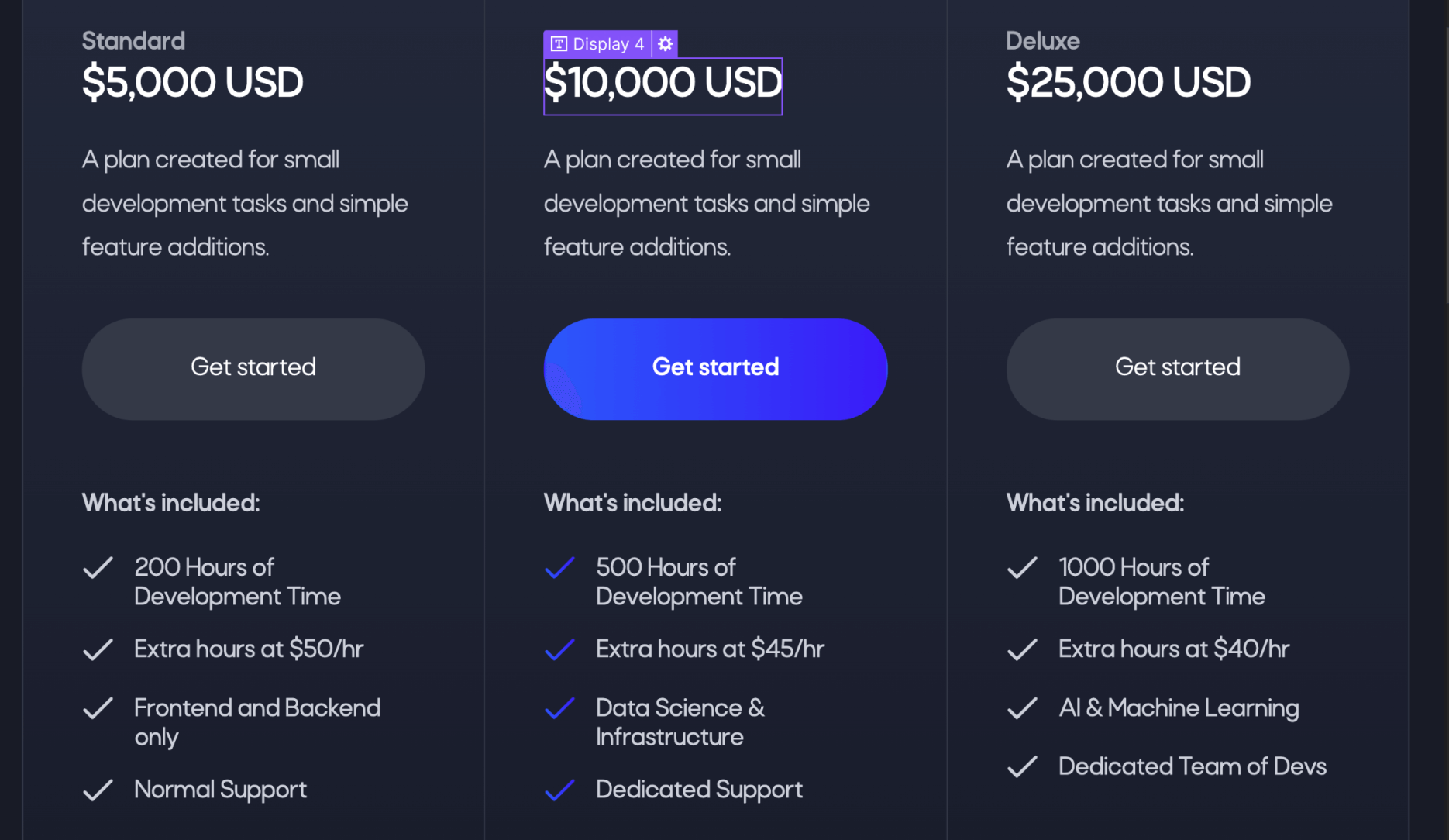Image resolution: width=1449 pixels, height=840 pixels.
Task: Select the What's included heading in the middle column
Action: click(632, 503)
